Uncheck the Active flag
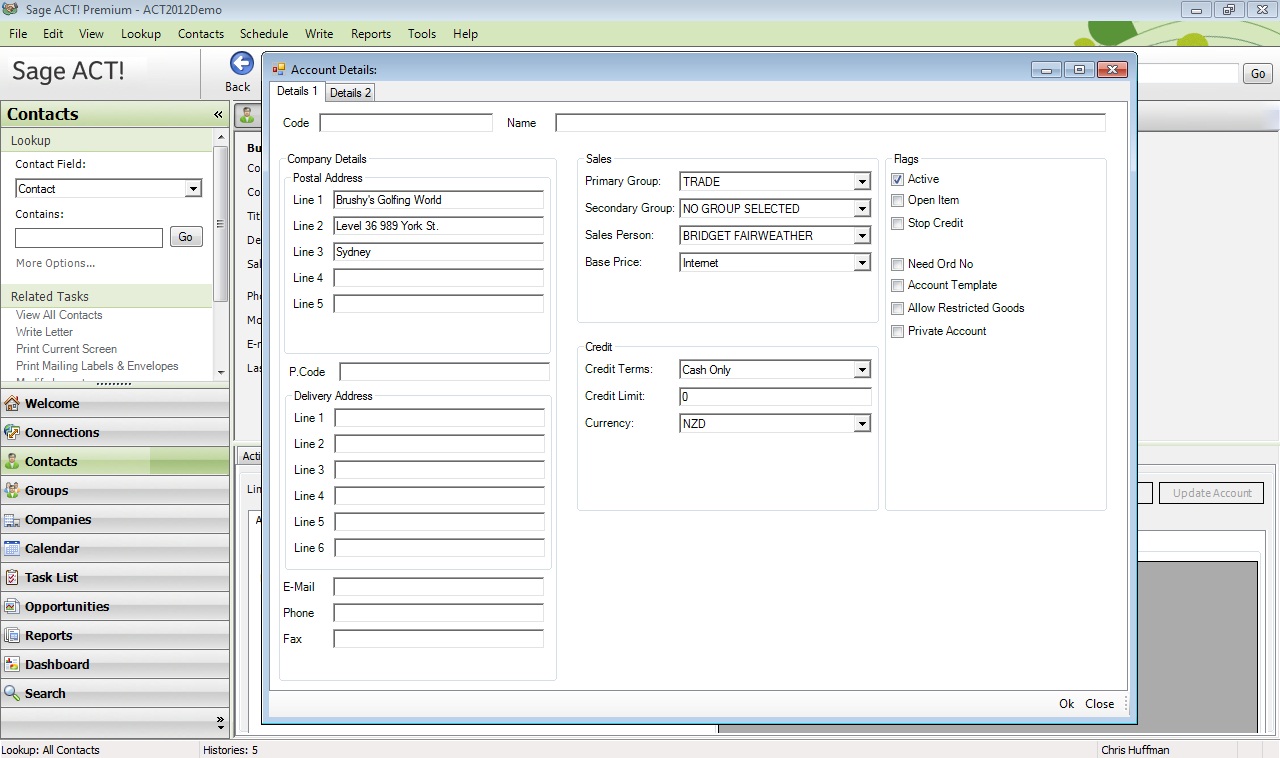Screen dimensions: 1280x758 point(897,180)
